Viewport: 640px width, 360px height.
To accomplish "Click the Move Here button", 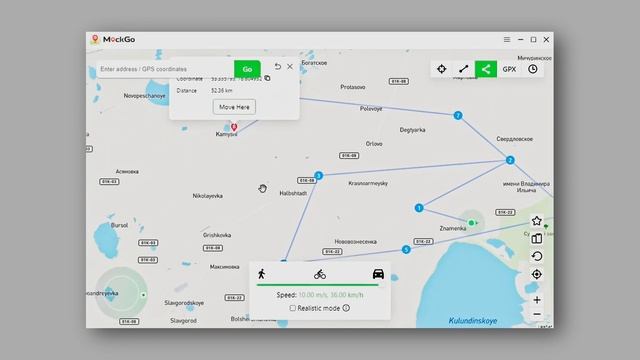I will click(x=234, y=107).
